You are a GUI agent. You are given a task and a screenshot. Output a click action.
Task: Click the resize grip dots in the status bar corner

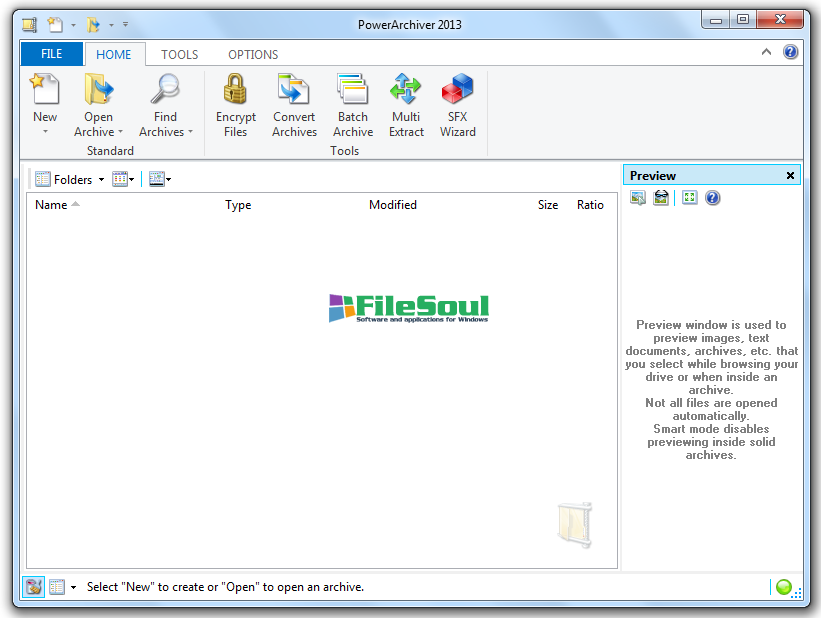click(x=797, y=593)
